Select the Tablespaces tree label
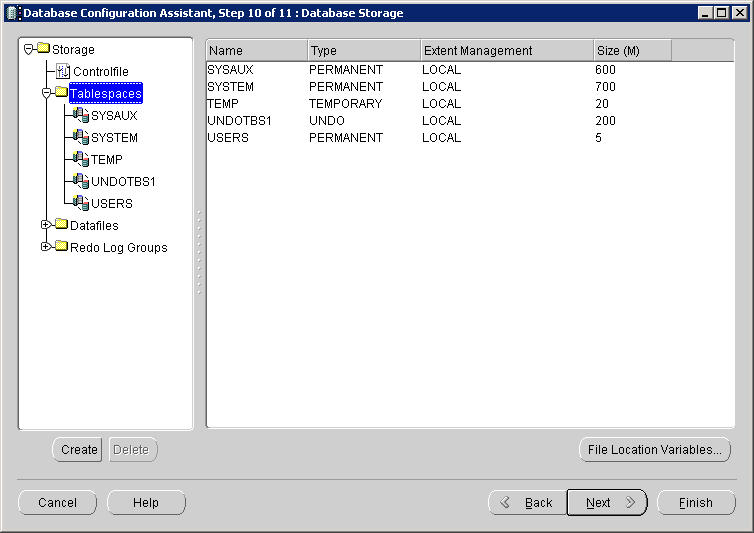This screenshot has width=754, height=533. 106,93
